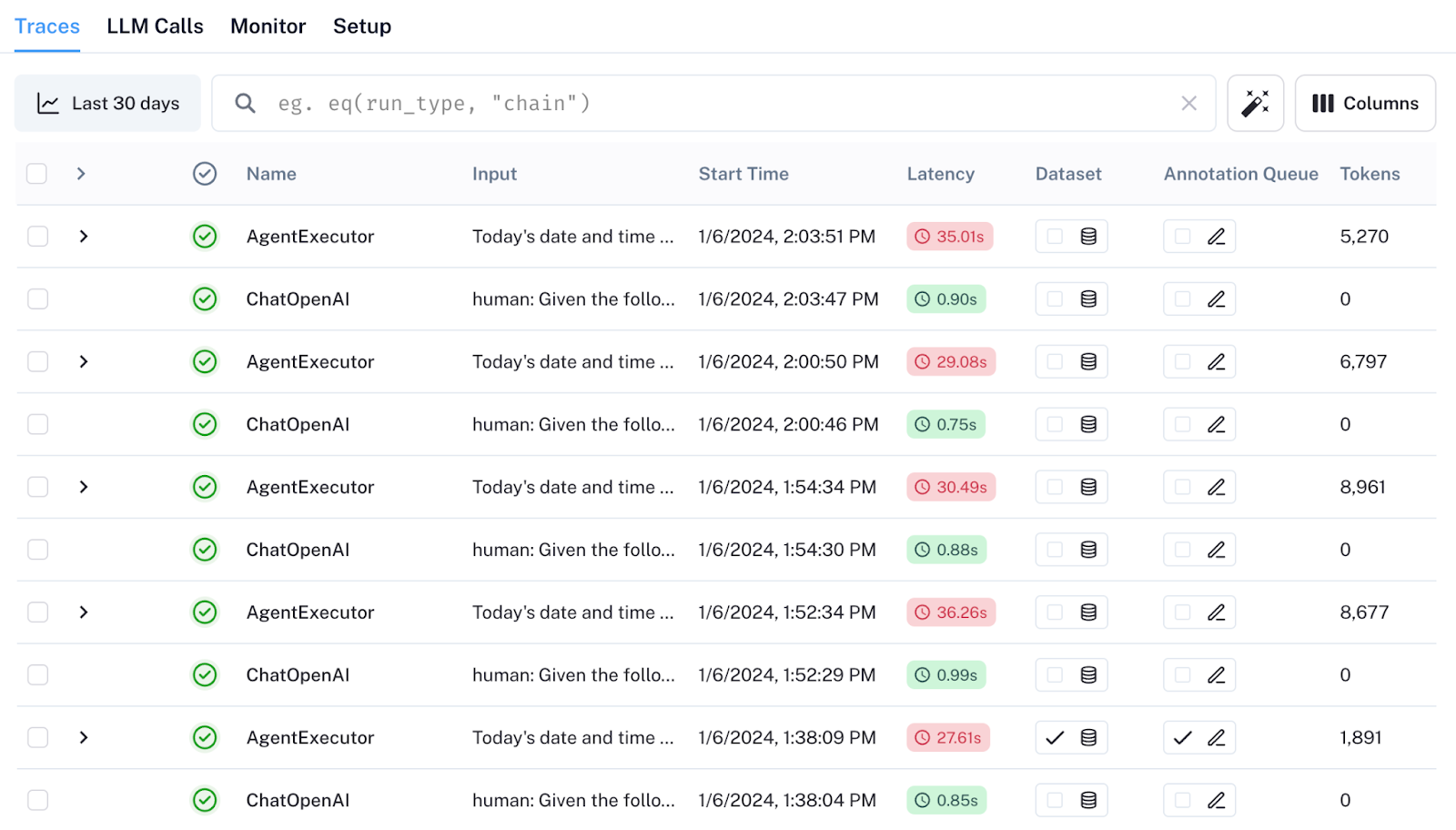Open the Setup tab
This screenshot has width=1456, height=830.
pyautogui.click(x=362, y=26)
